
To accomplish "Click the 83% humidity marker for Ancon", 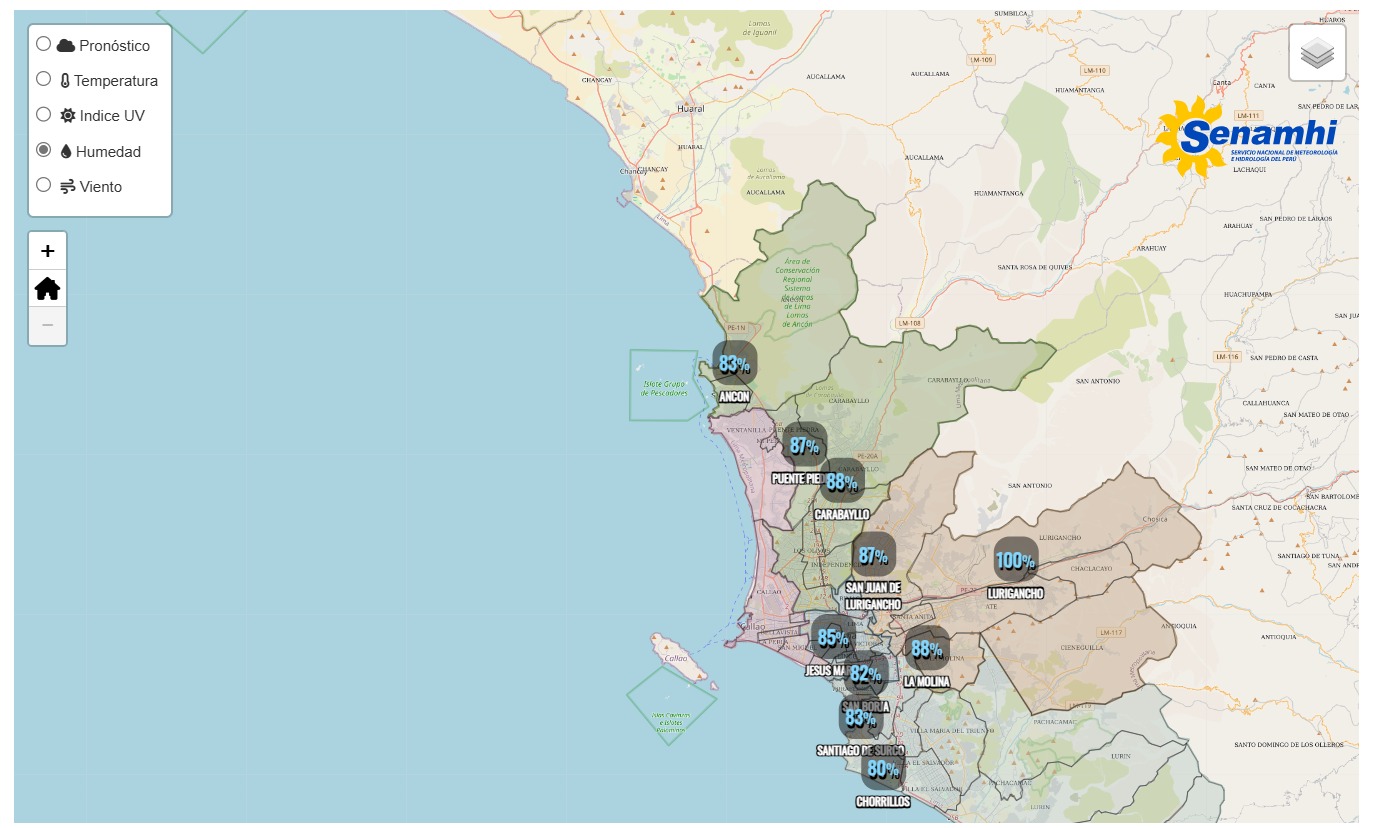I will pos(734,364).
